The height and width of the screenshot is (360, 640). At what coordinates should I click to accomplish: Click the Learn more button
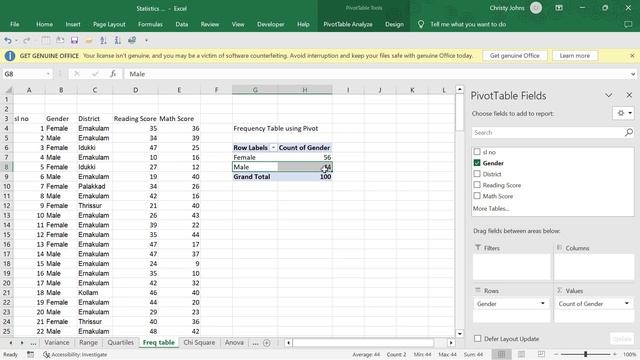tap(575, 56)
